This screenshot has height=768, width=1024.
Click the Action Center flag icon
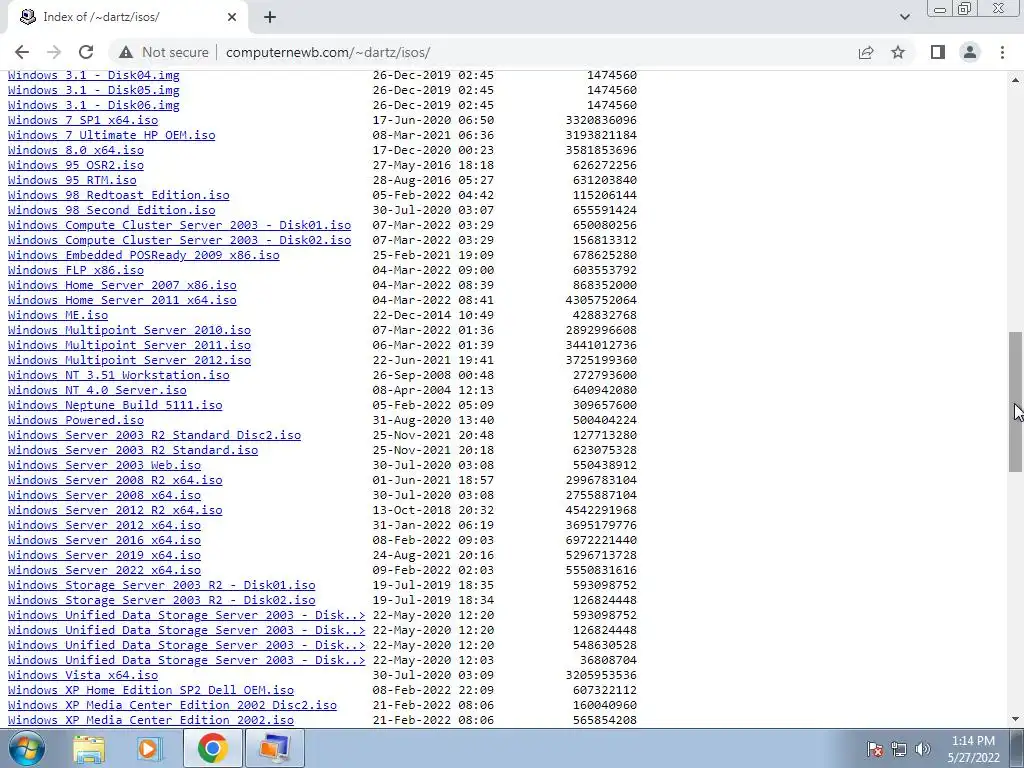(875, 748)
